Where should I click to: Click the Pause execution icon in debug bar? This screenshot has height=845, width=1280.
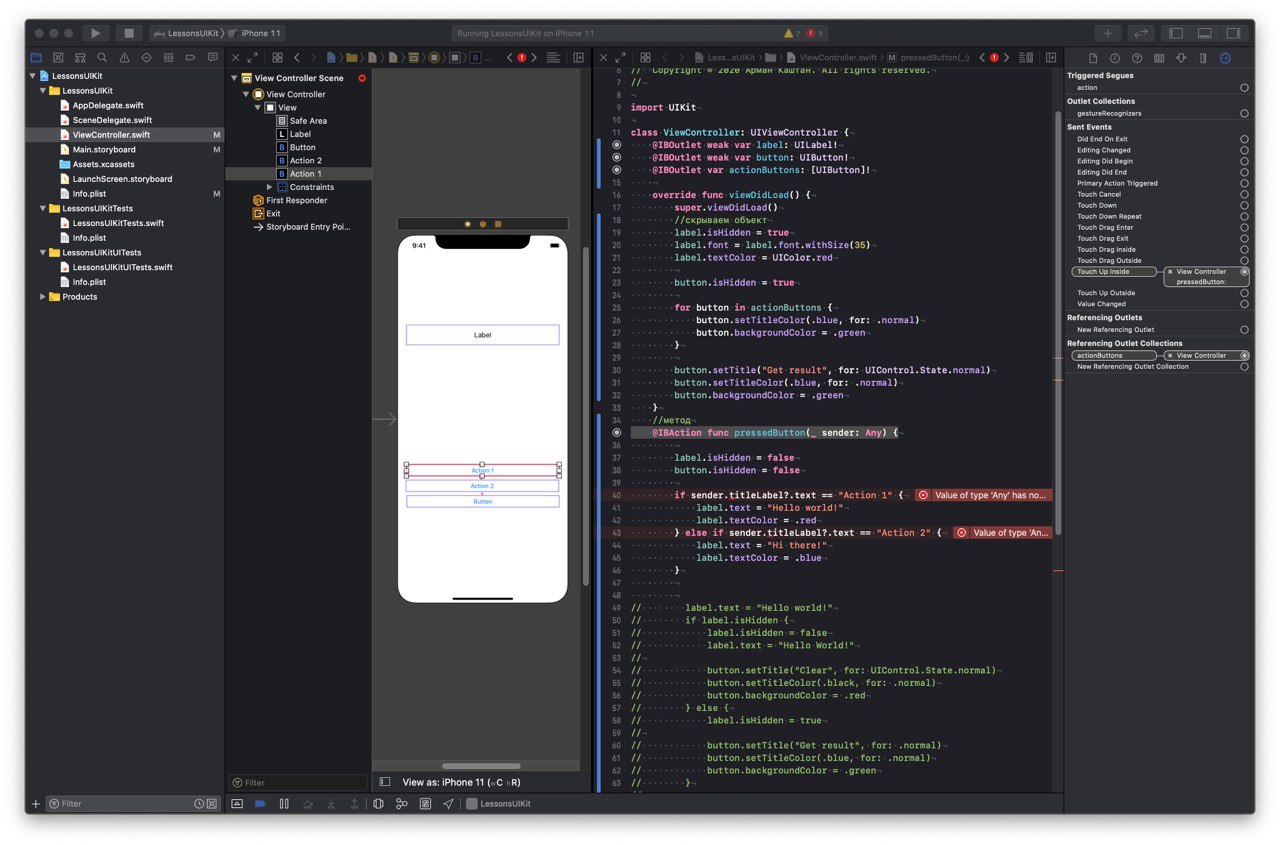(x=284, y=803)
